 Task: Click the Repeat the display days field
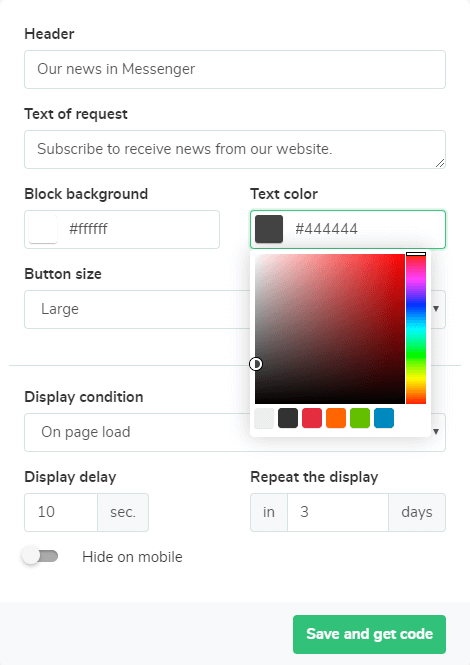point(338,512)
